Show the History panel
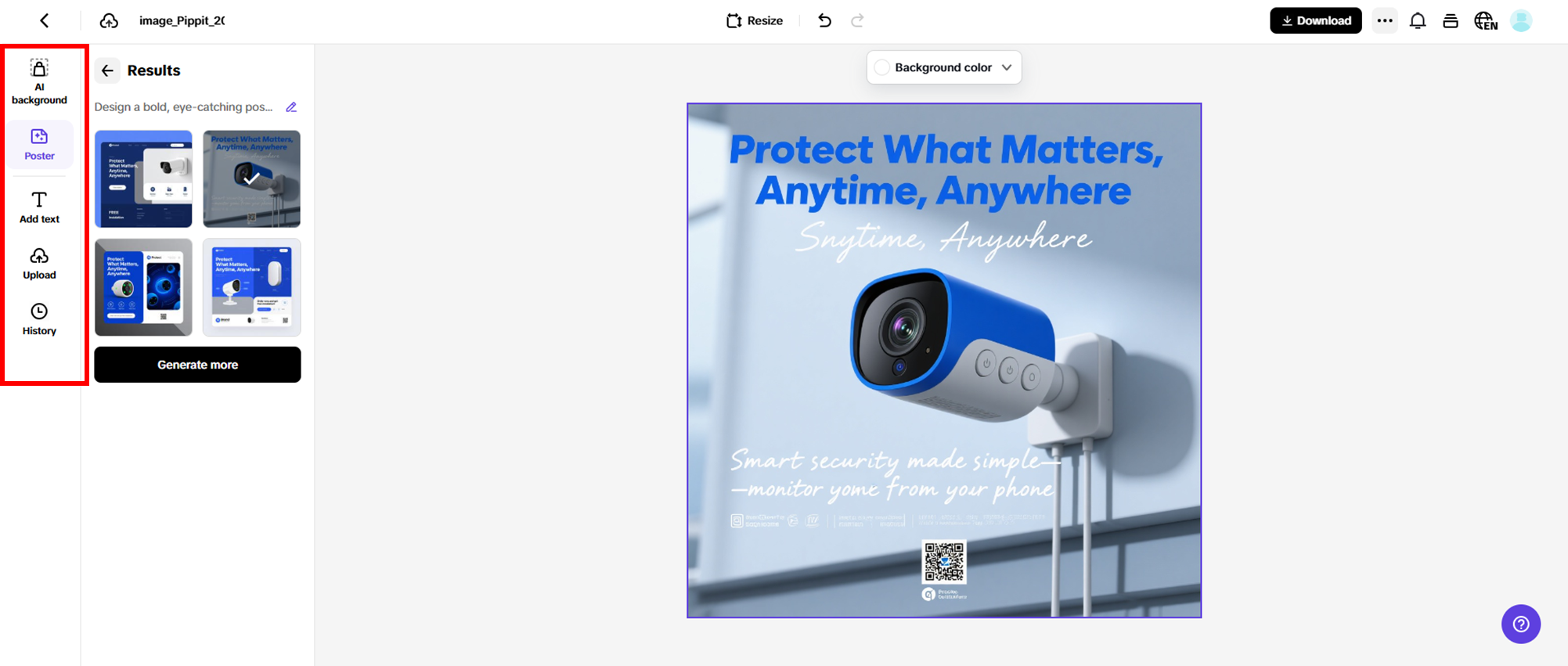 coord(39,319)
